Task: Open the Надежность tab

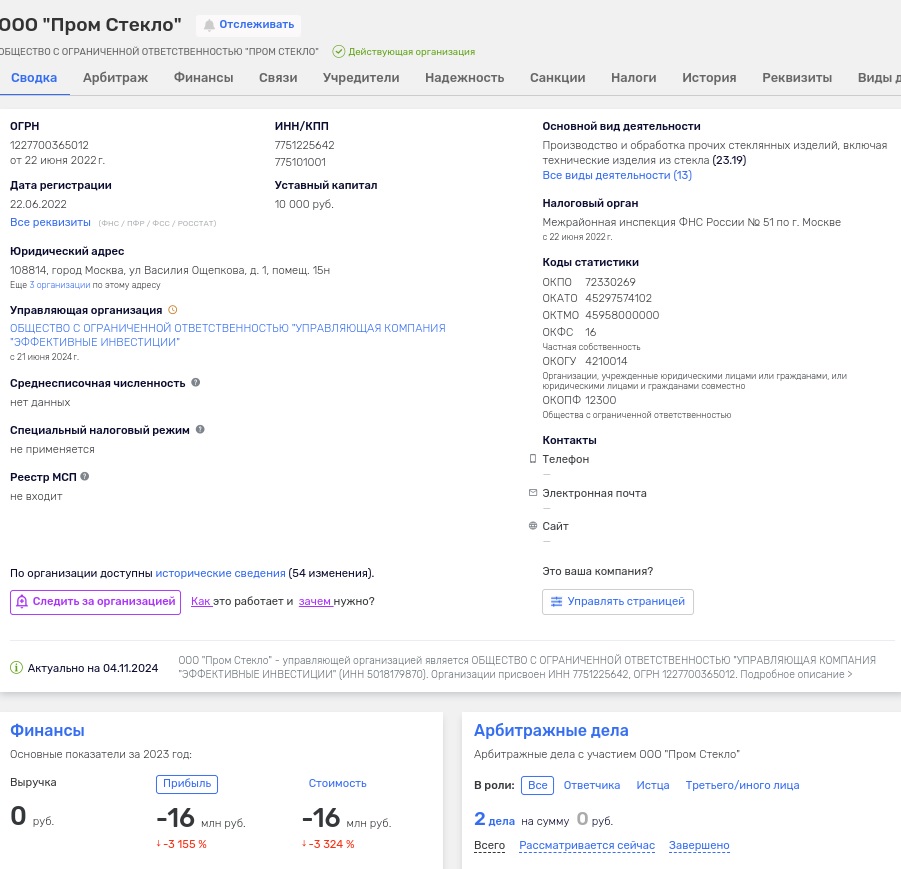Action: point(464,78)
